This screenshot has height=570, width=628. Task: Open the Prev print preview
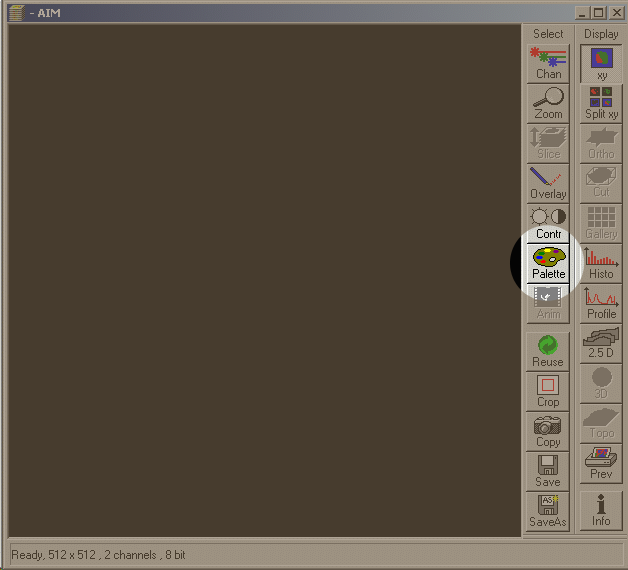click(601, 463)
